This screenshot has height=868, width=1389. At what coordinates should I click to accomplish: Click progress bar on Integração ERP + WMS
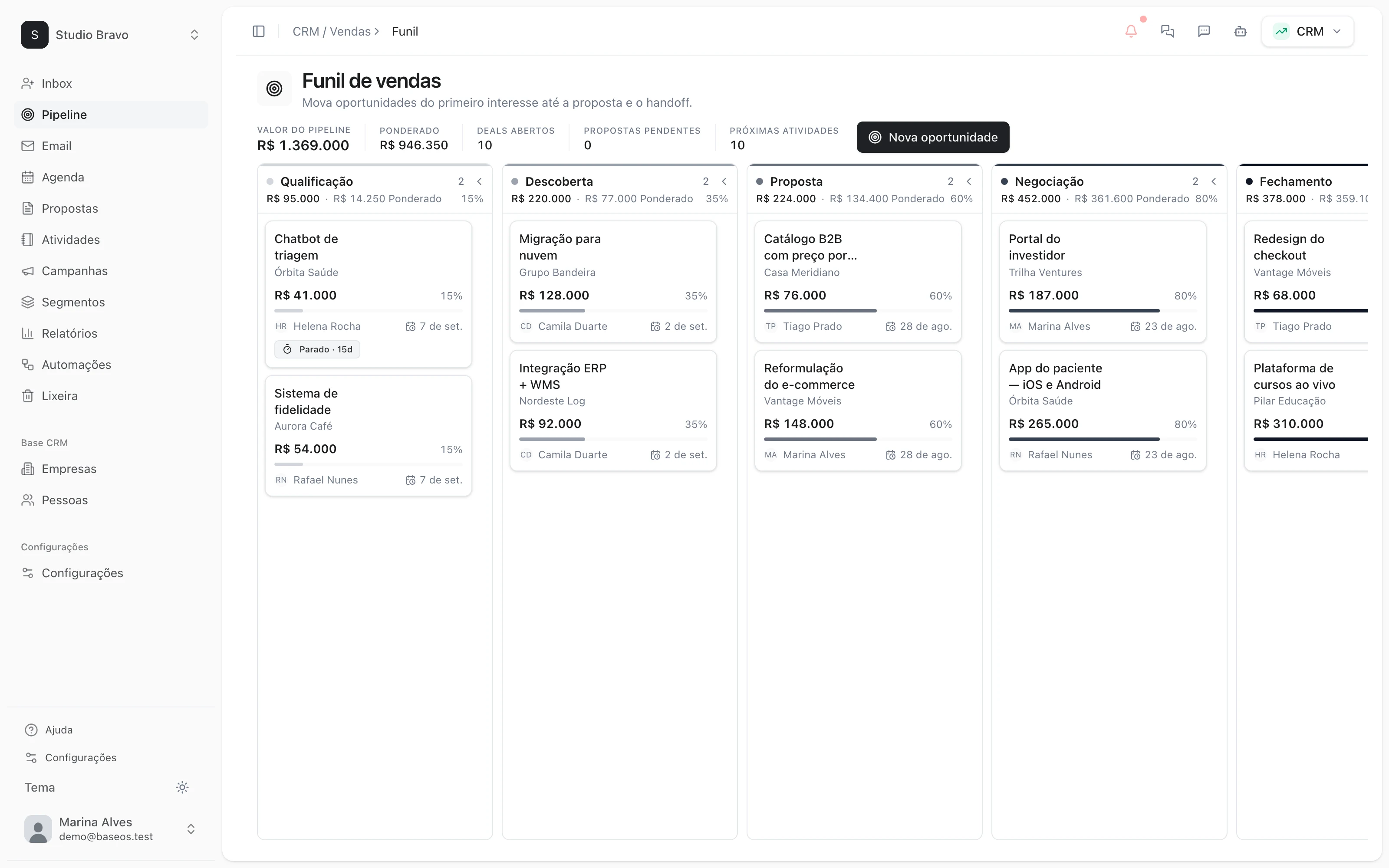[613, 439]
